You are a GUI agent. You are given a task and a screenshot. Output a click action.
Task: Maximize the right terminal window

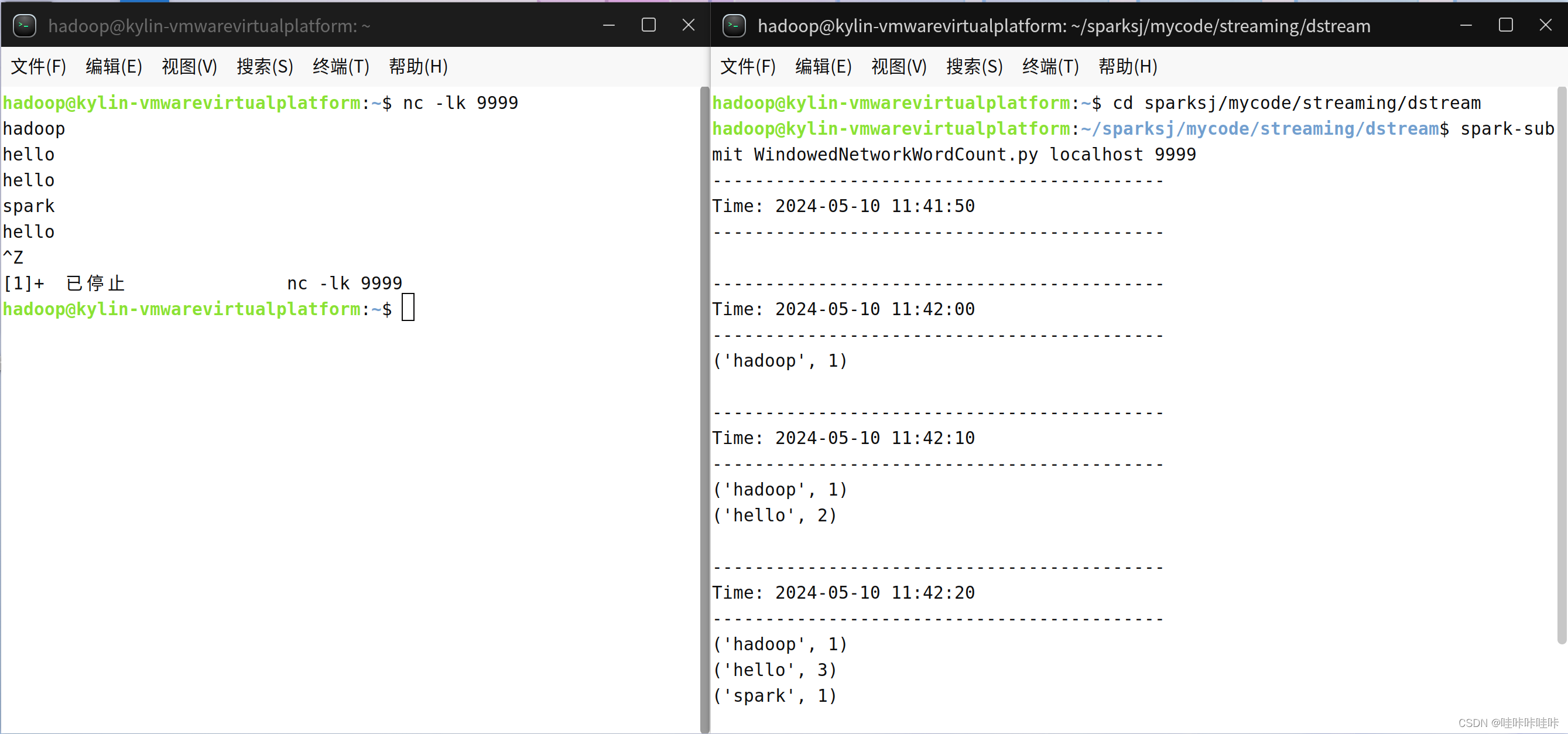[1507, 25]
